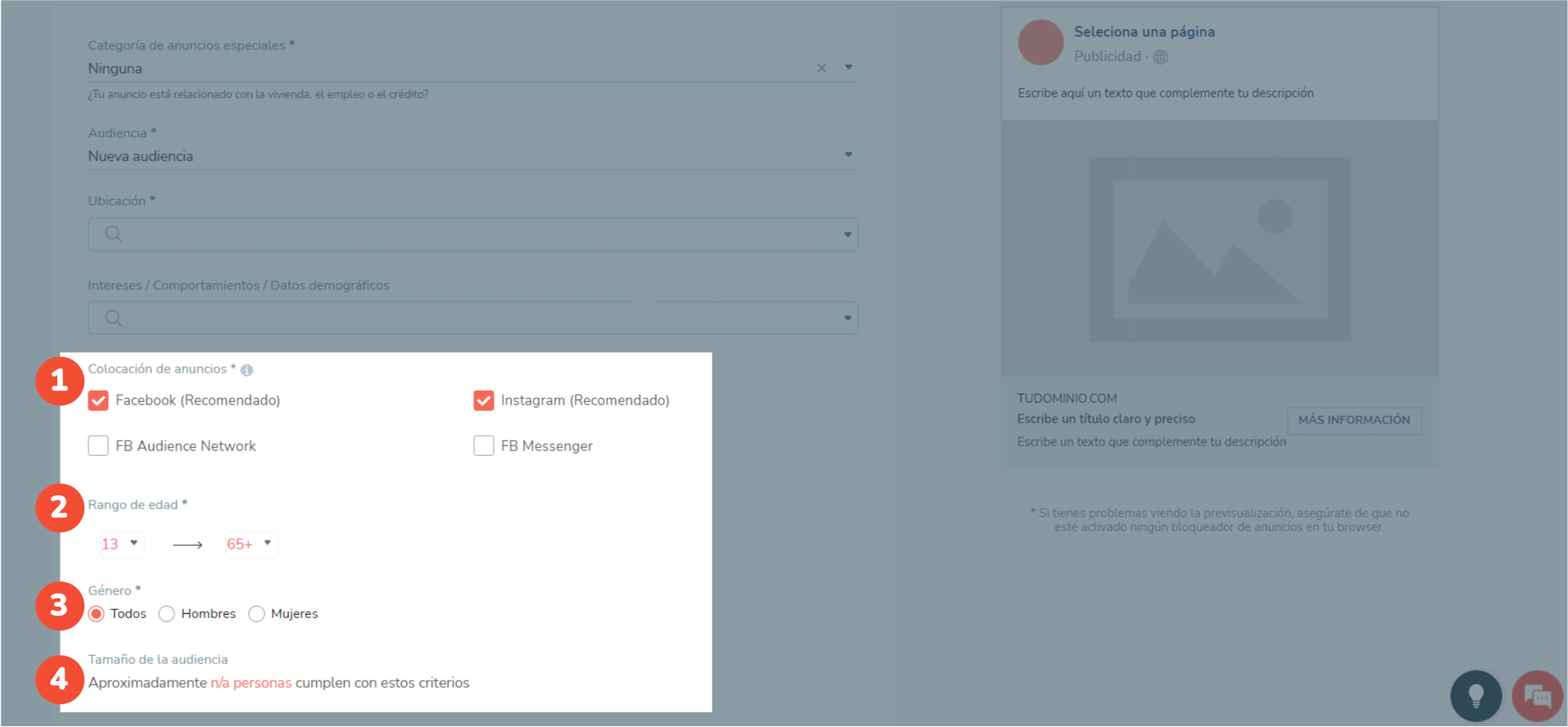Expand the Audiencia dropdown arrow
The width and height of the screenshot is (1568, 727).
click(x=848, y=155)
